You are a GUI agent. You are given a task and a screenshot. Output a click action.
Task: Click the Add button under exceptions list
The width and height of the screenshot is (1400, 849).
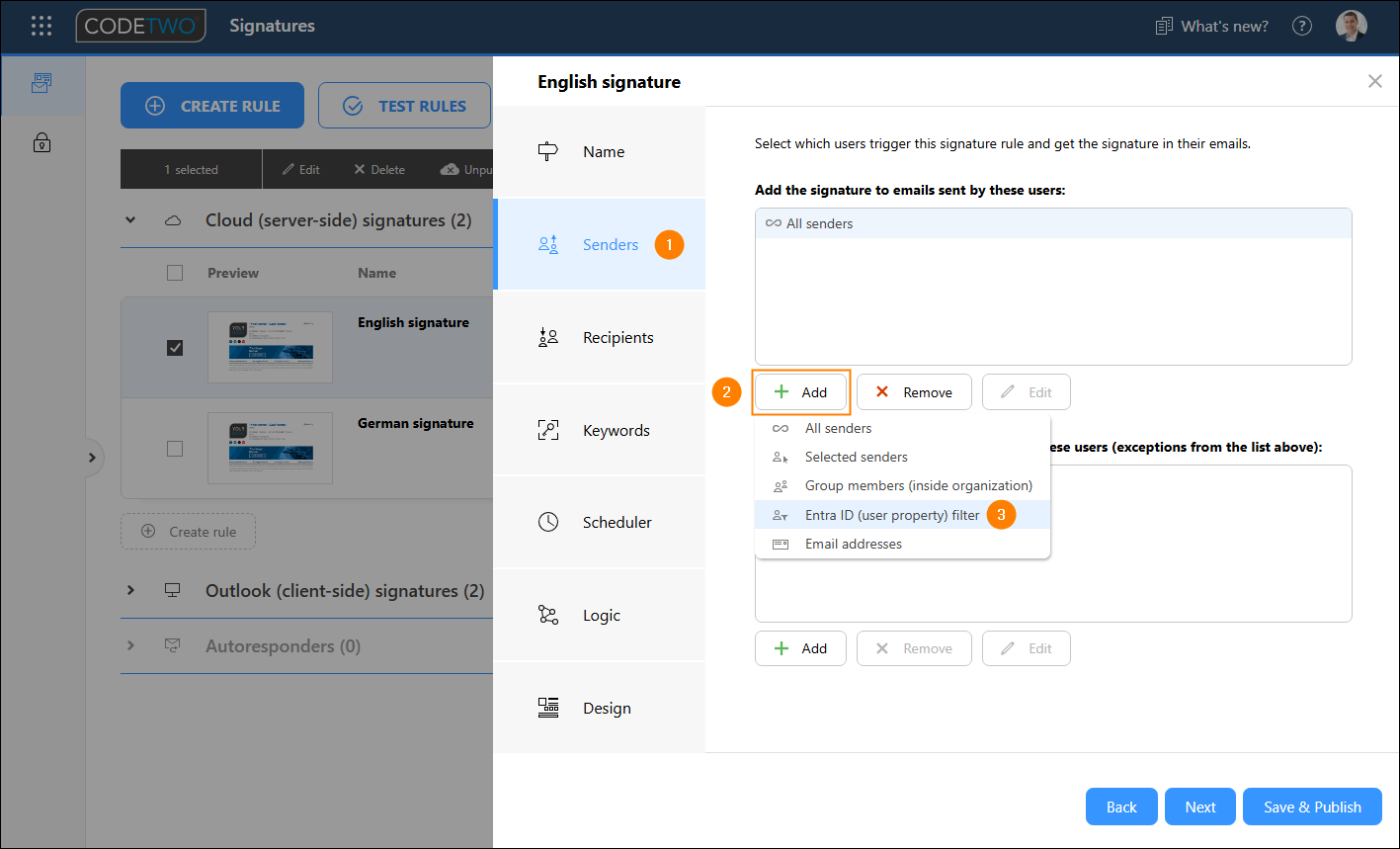pyautogui.click(x=800, y=648)
